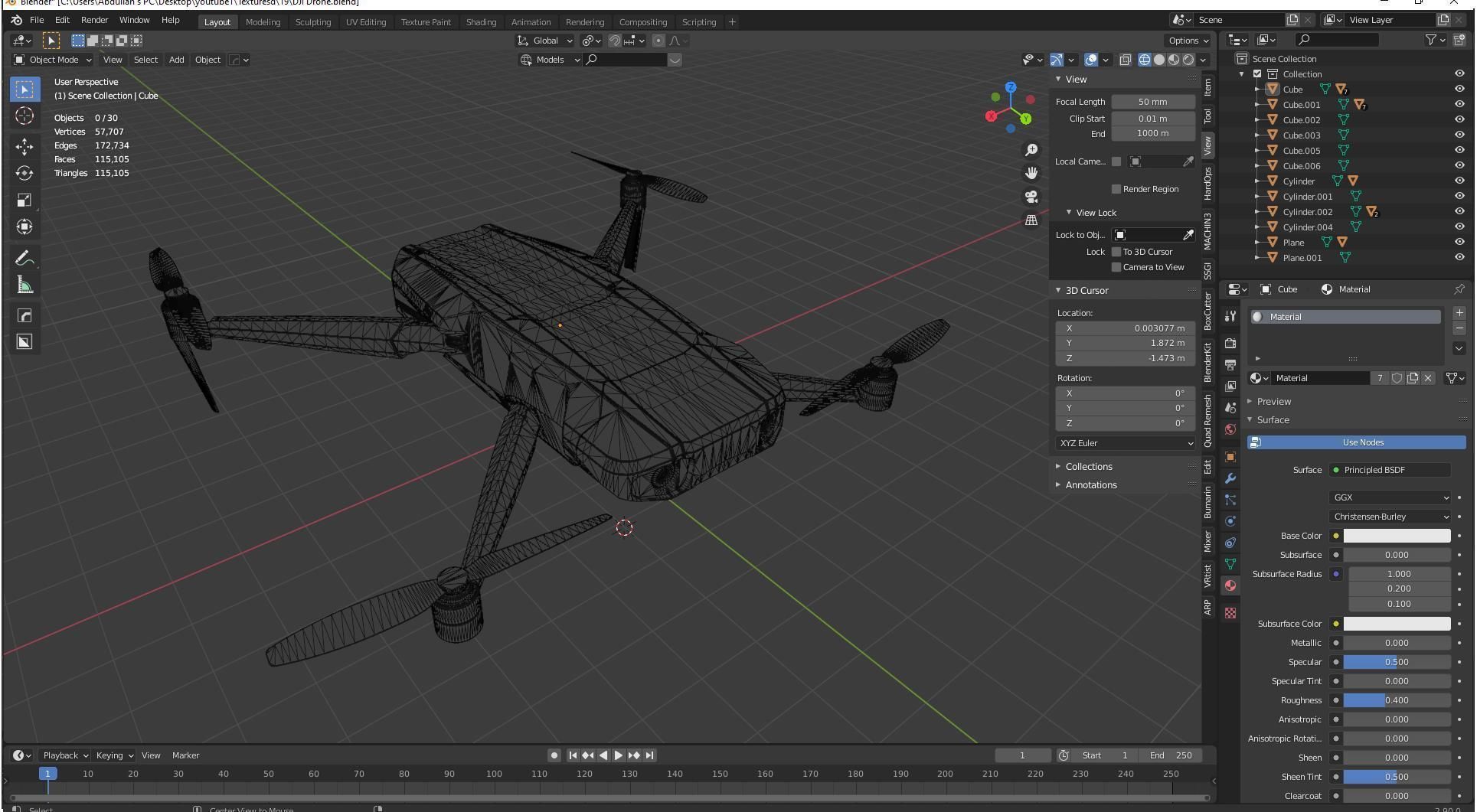Switch to wireframe viewport shading
1477x812 pixels.
(1145, 60)
